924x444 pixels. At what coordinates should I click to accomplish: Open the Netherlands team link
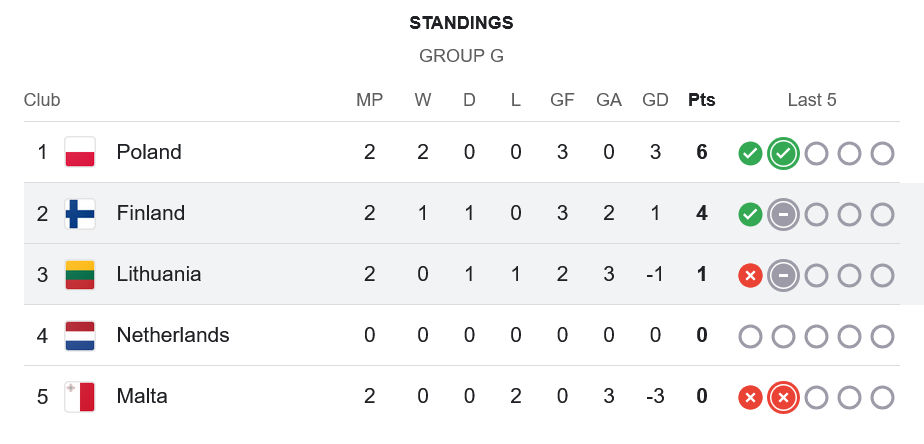pos(173,335)
